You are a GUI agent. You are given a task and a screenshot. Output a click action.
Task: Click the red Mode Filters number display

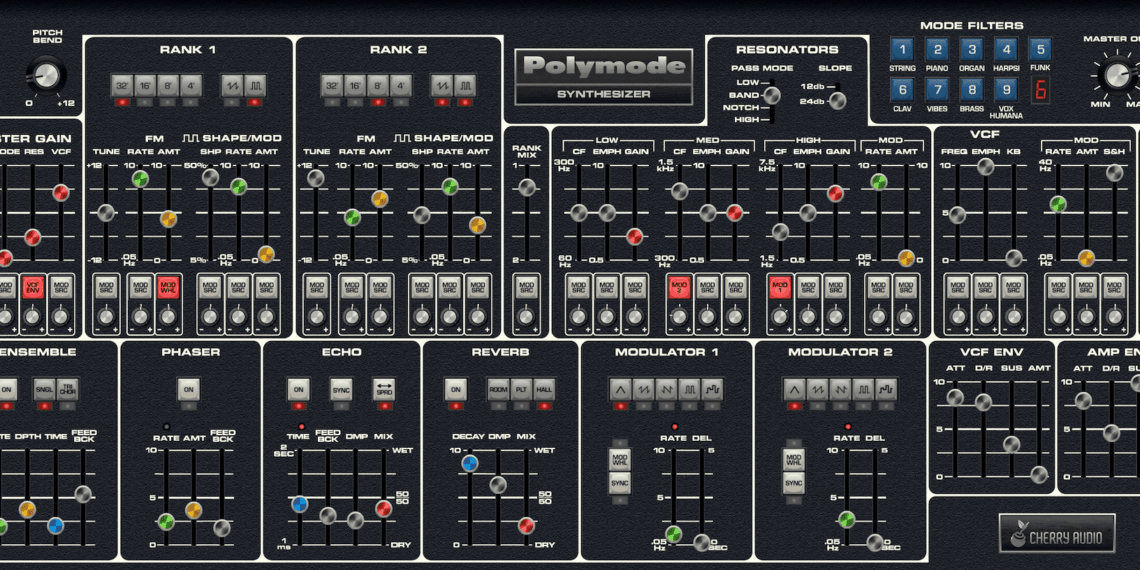1040,92
